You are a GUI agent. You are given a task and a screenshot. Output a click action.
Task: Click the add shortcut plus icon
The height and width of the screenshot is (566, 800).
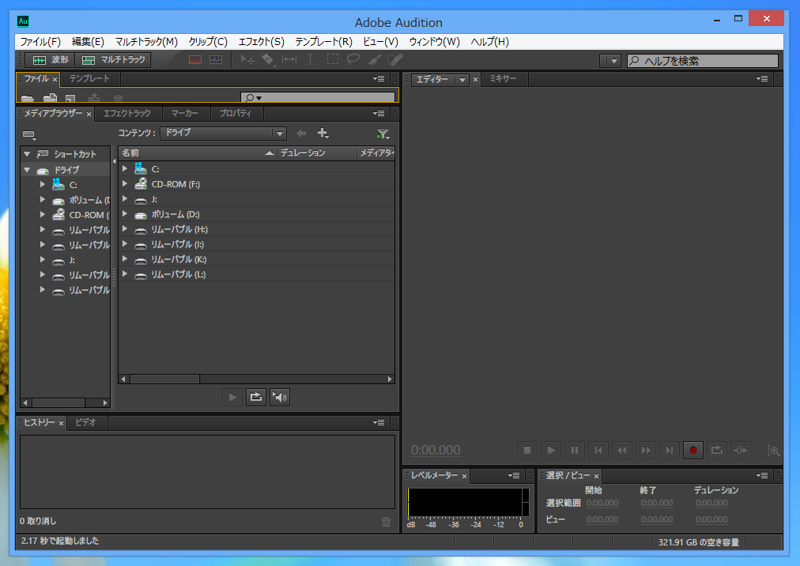(322, 133)
